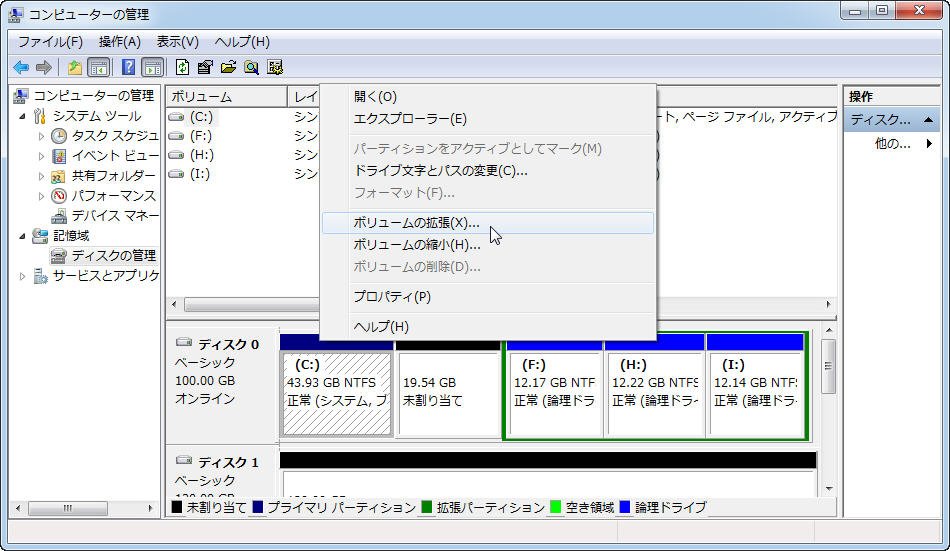The width and height of the screenshot is (950, 551).
Task: Expand the 共有フォルダー tree node
Action: tap(41, 176)
